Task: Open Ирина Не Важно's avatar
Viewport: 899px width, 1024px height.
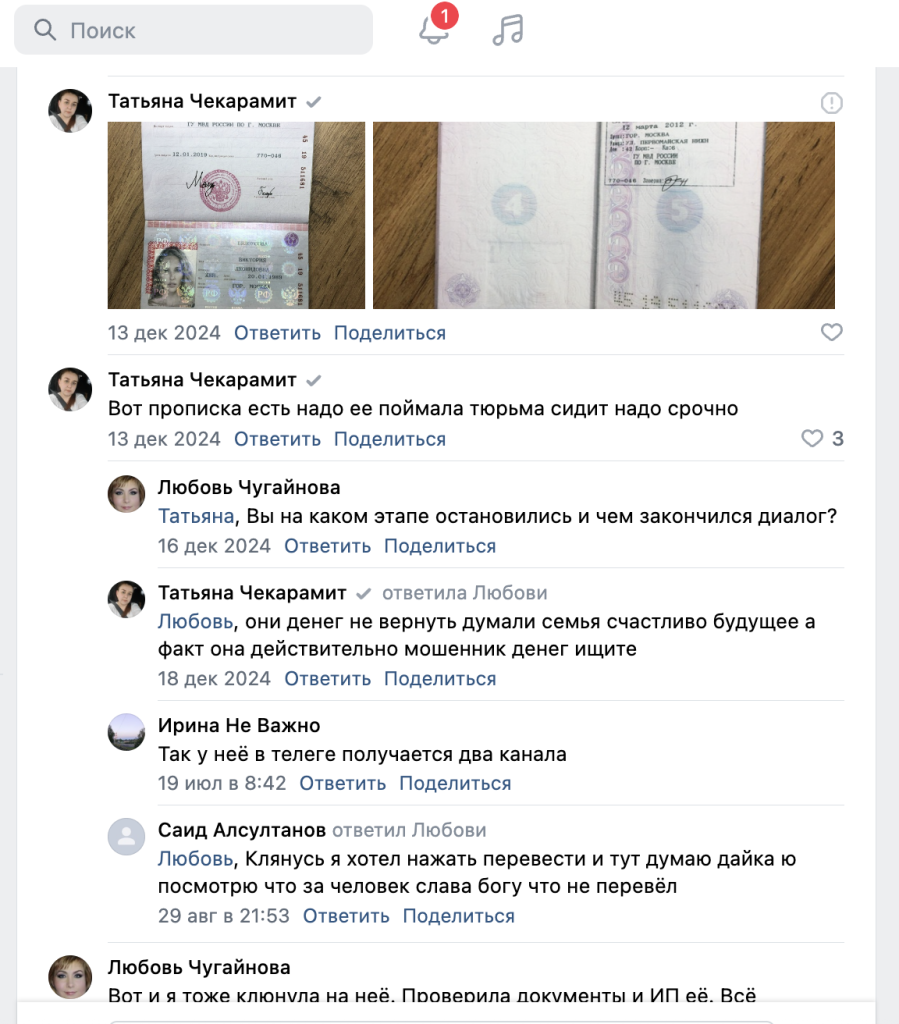Action: (126, 731)
